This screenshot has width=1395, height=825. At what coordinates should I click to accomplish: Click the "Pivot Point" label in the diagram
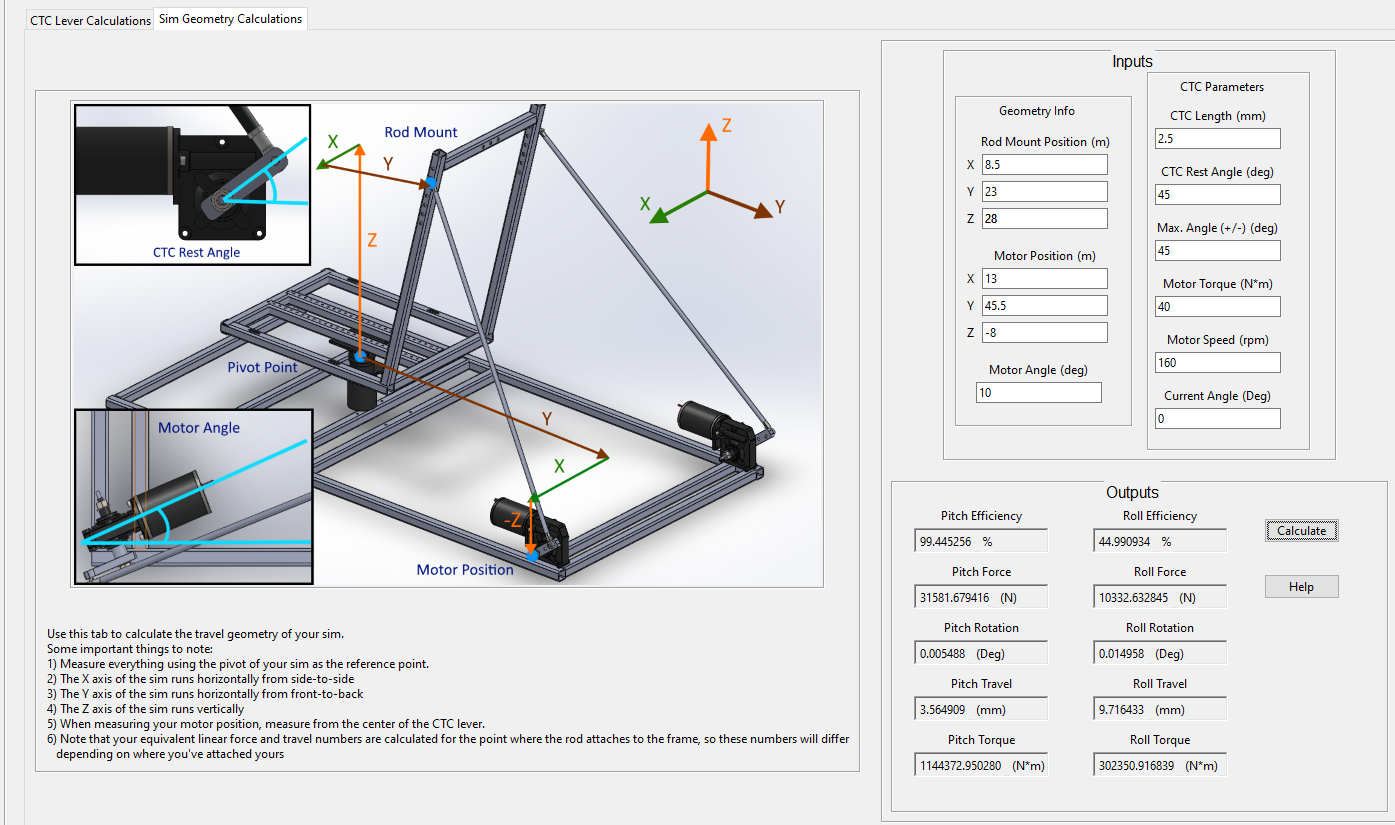(262, 367)
